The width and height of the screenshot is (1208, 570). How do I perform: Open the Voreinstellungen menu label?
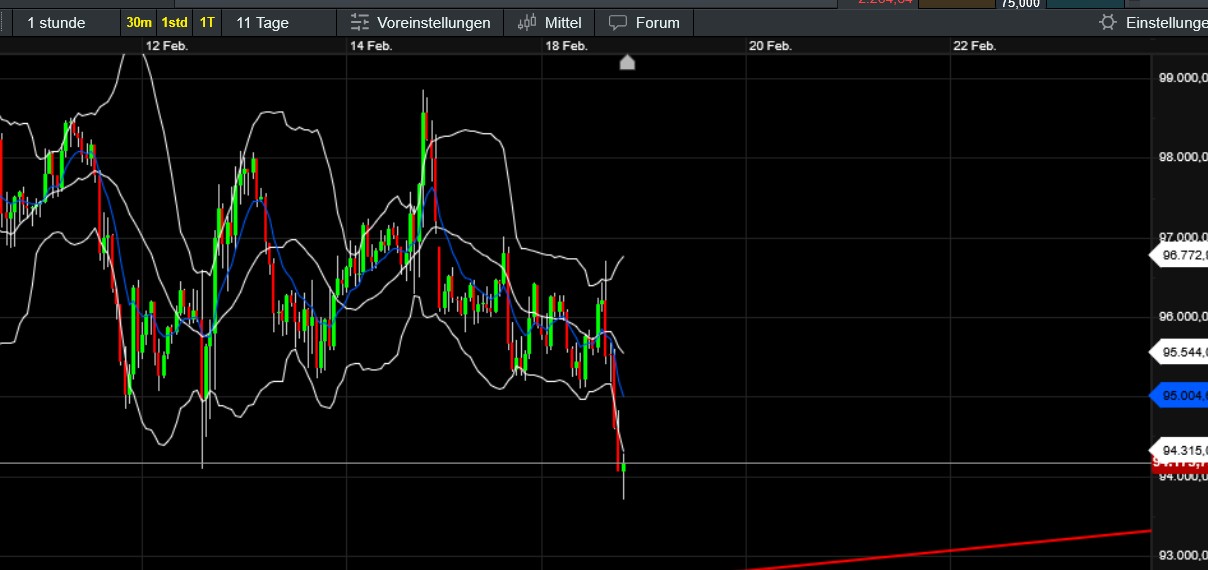click(434, 22)
